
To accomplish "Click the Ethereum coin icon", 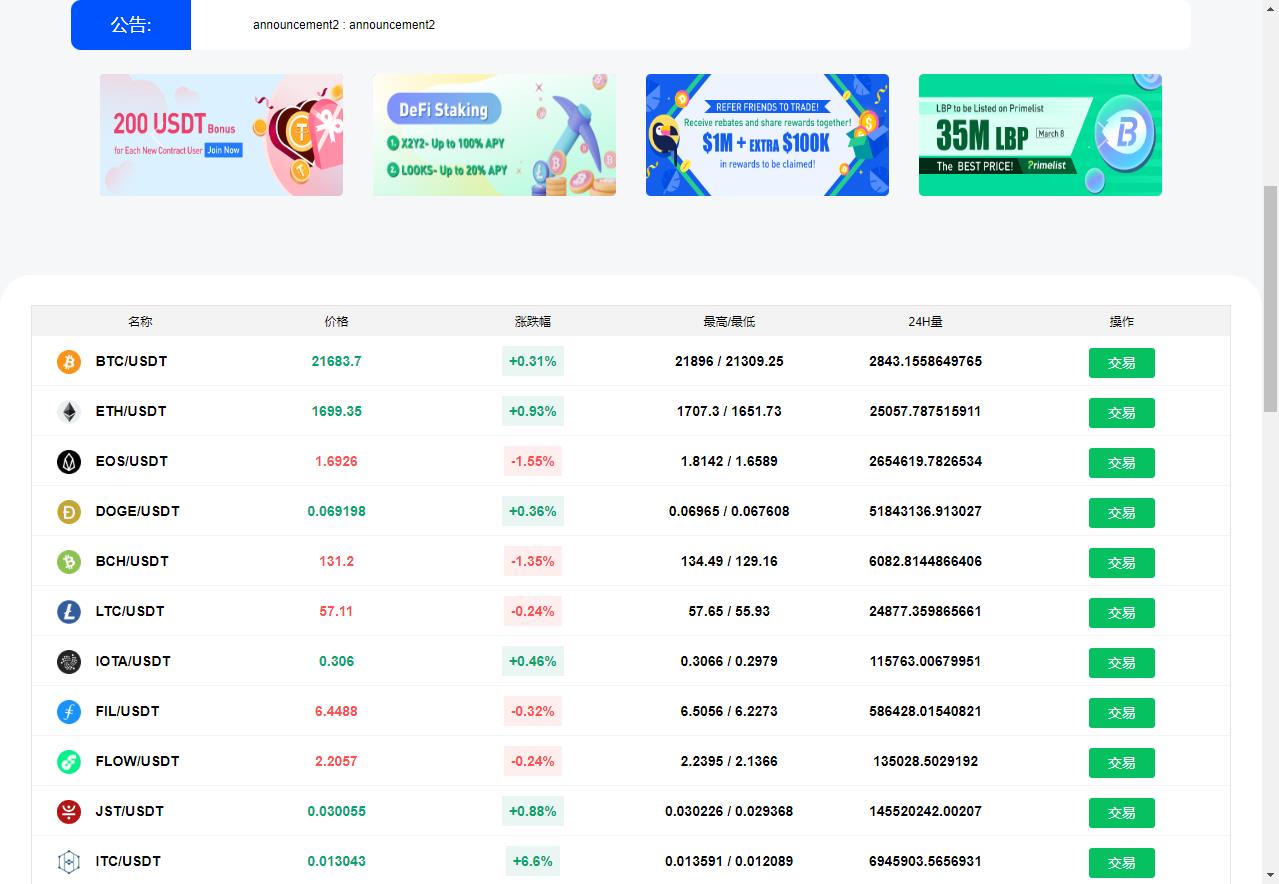I will (69, 411).
